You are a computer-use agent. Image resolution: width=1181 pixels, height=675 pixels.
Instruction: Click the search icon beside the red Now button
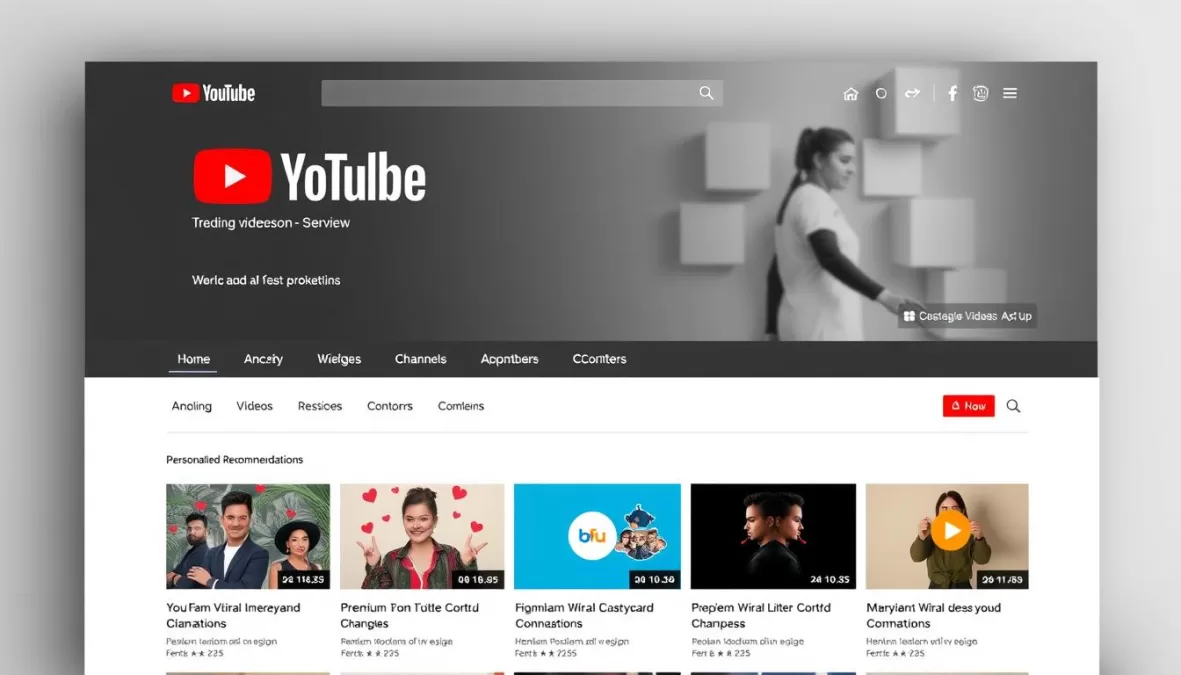pos(1013,406)
